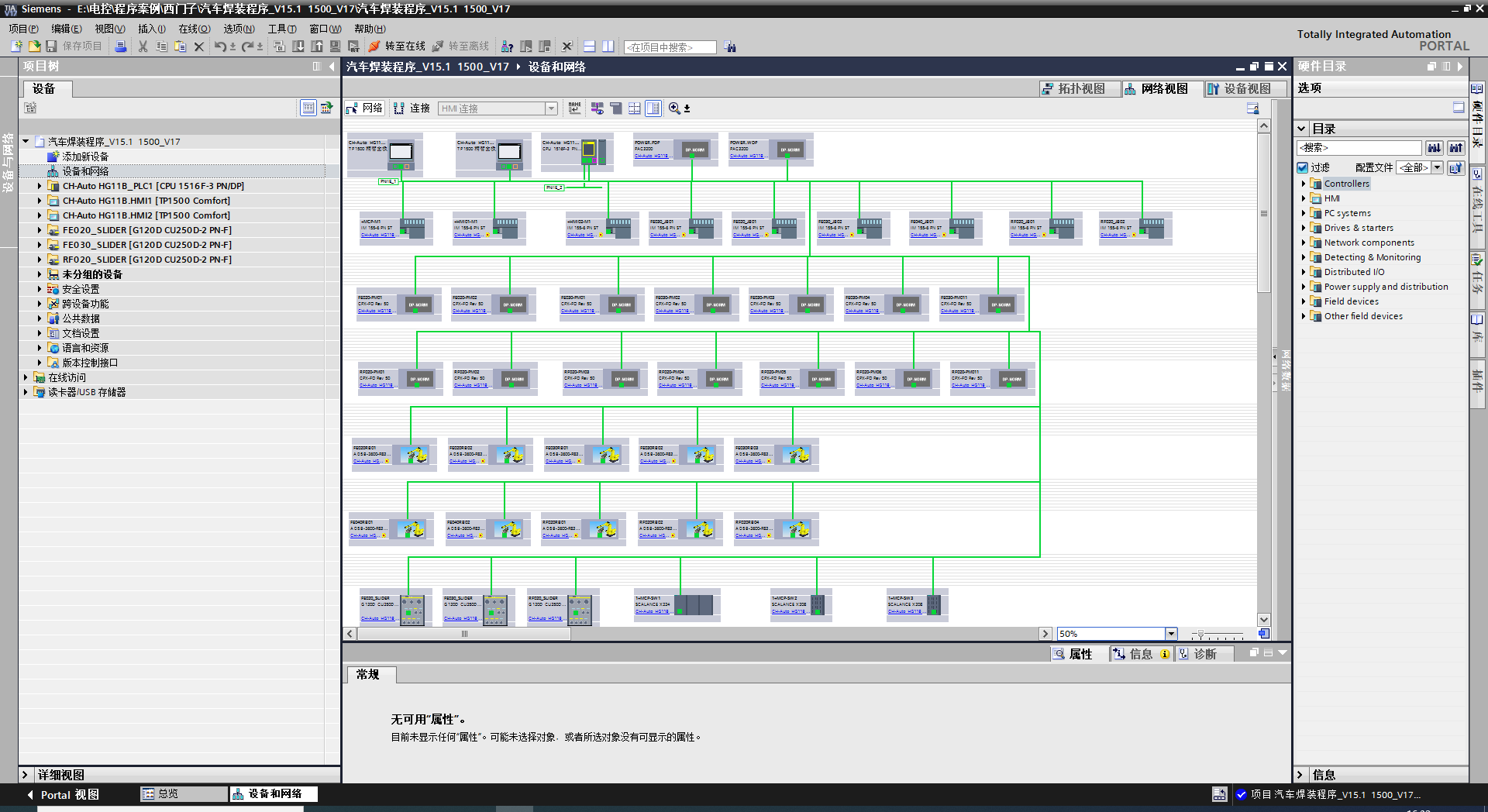Click the 转至在线 (Go online) toolbar button
Image resolution: width=1488 pixels, height=812 pixels.
click(x=398, y=46)
